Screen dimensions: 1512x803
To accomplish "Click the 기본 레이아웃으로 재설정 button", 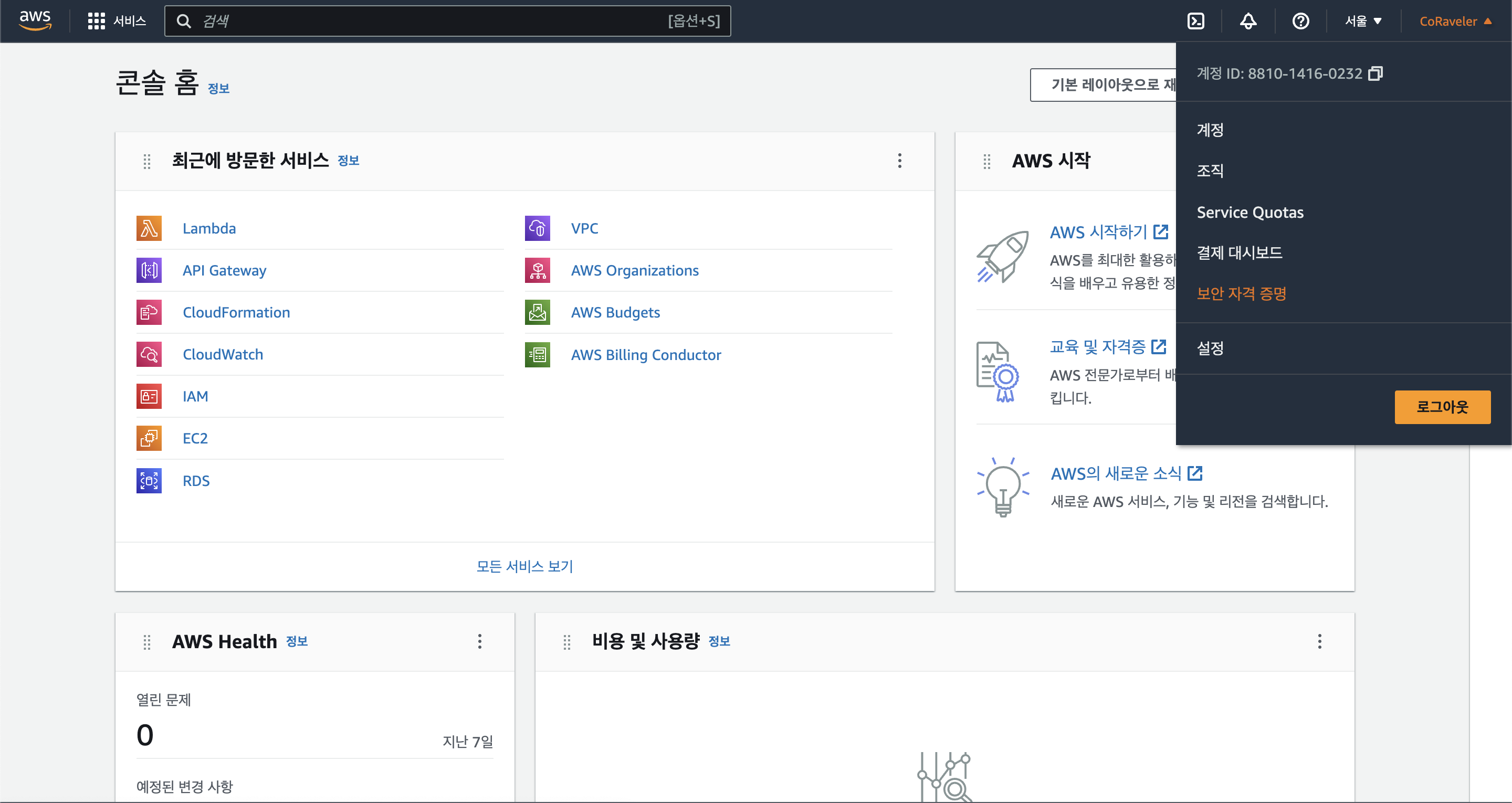I will tap(1104, 85).
